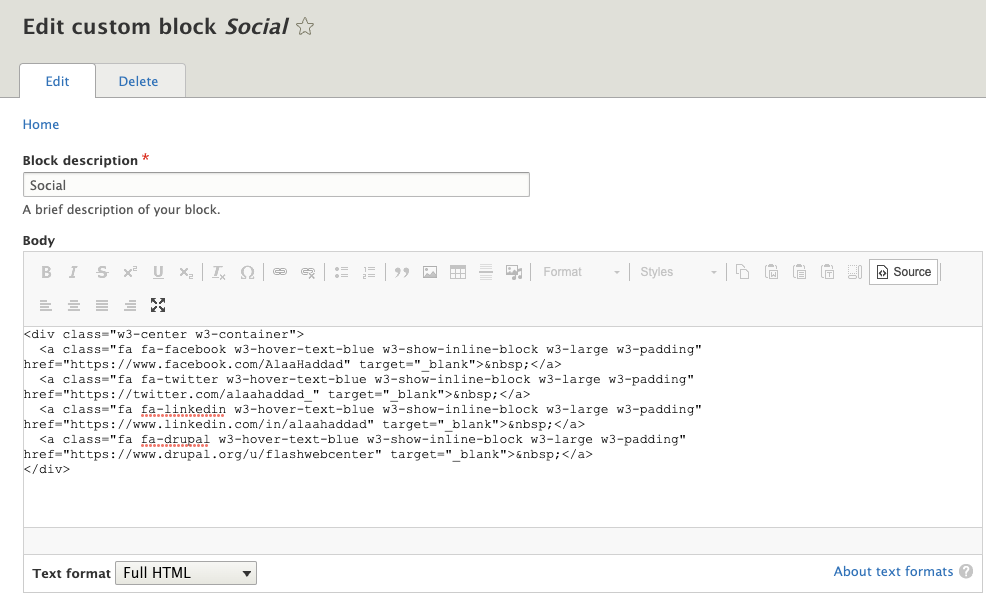Screen dimensions: 986x598
Task: Remove formatting with the Tx icon
Action: point(219,272)
